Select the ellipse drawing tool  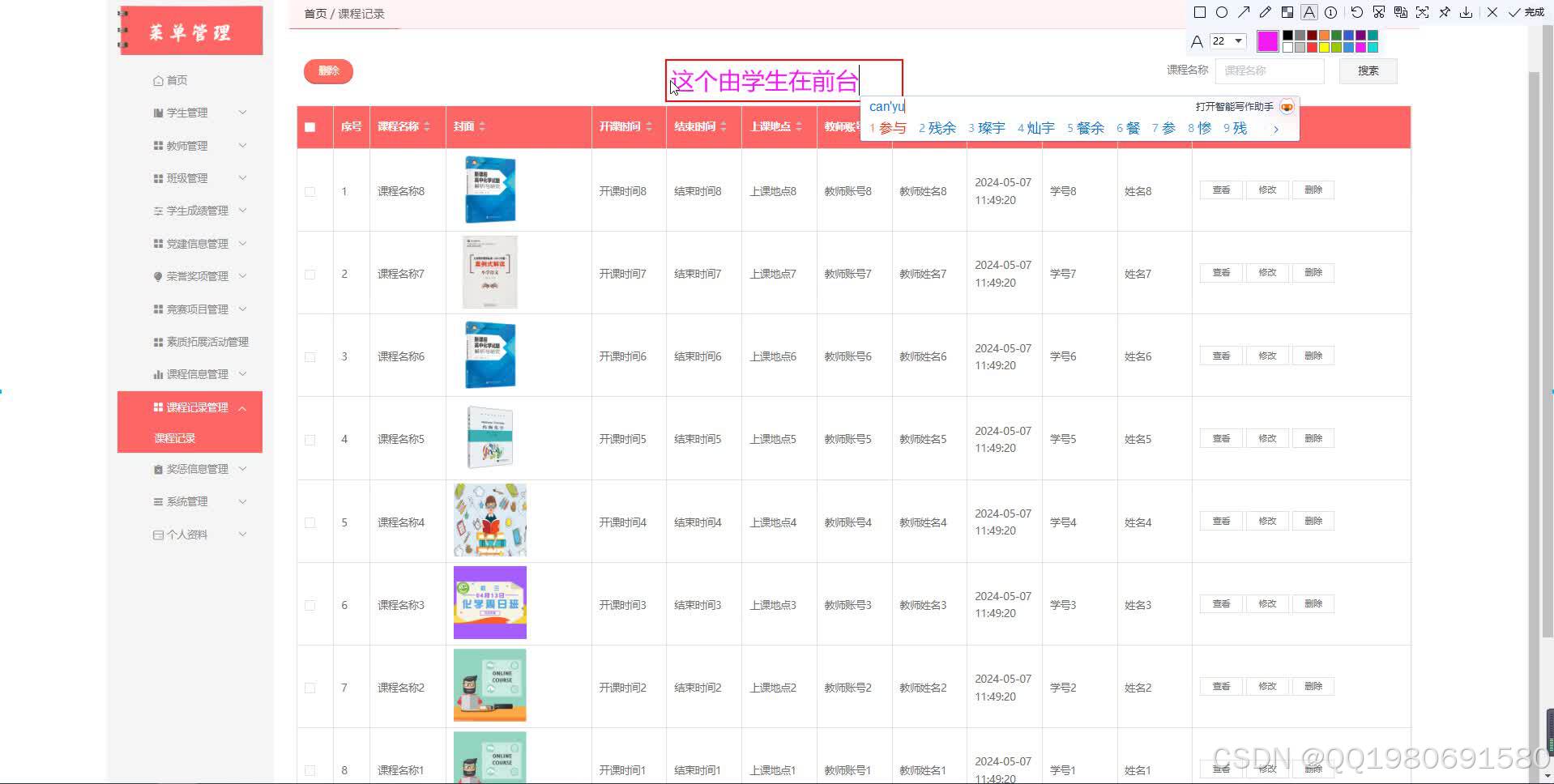1223,12
